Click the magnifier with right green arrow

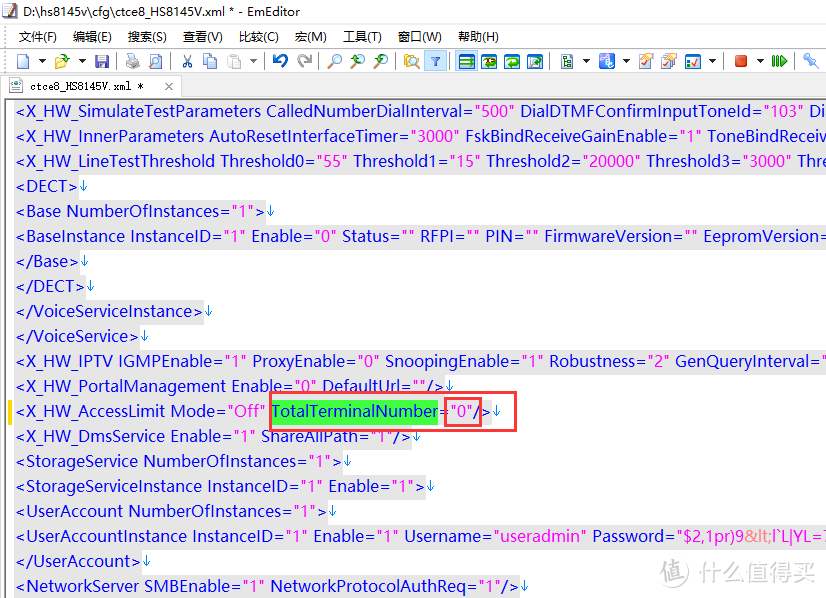click(x=381, y=61)
